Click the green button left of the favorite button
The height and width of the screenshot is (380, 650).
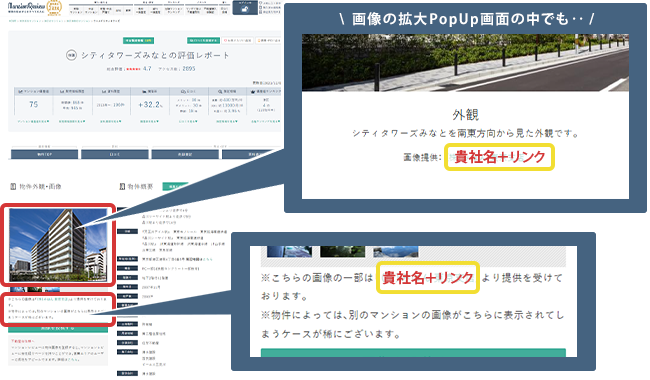(203, 41)
